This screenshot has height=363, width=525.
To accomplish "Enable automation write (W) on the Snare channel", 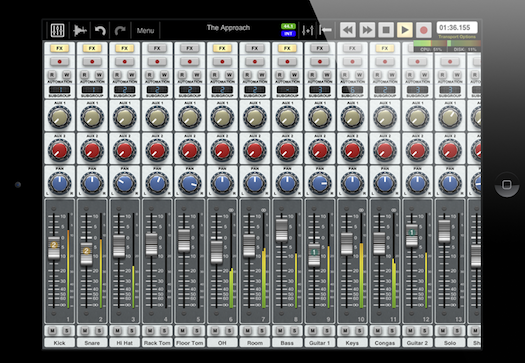I will [99, 74].
